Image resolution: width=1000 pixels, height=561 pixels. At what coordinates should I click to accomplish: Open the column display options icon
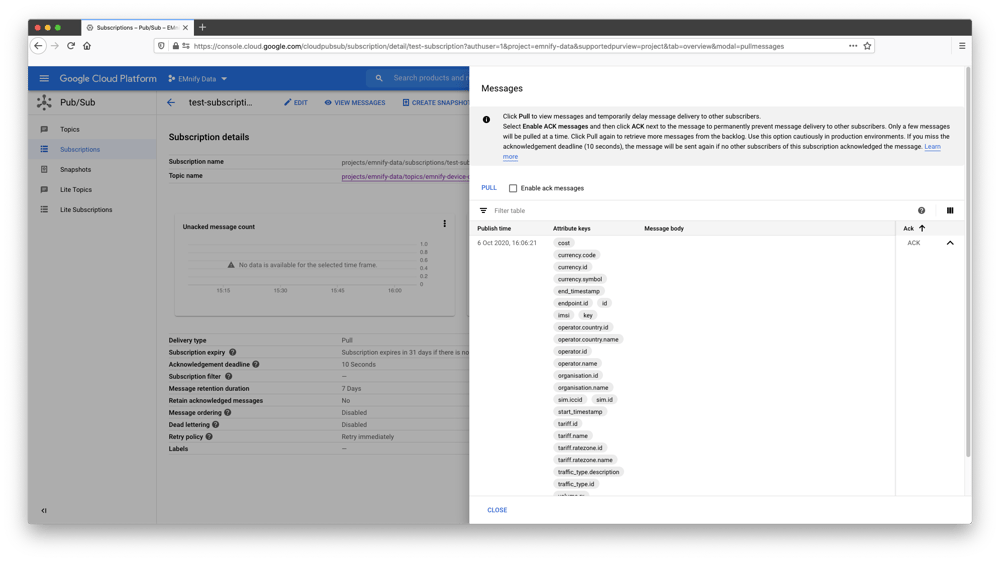point(950,210)
